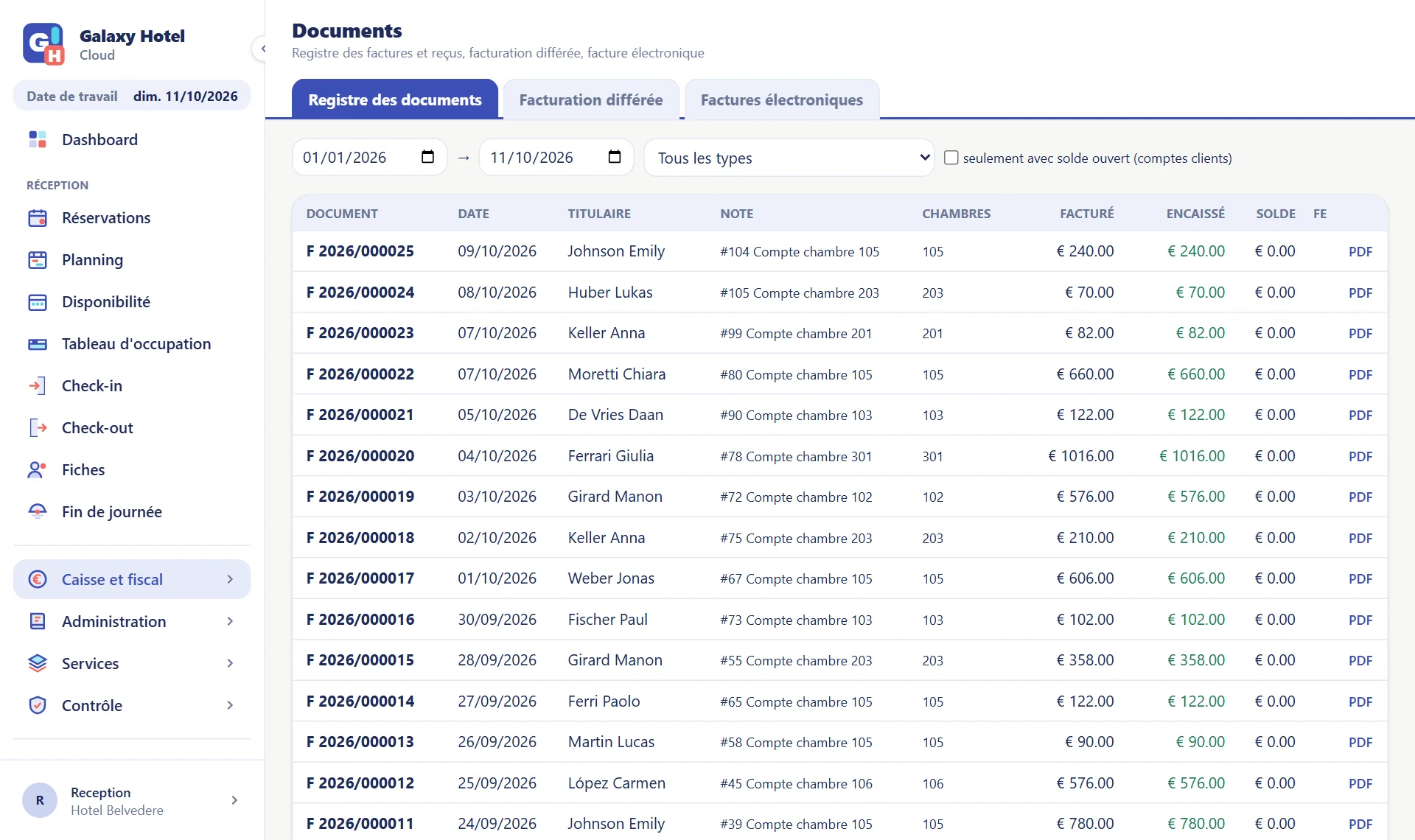Collapse the sidebar with the arrow button
1415x840 pixels.
pos(262,49)
